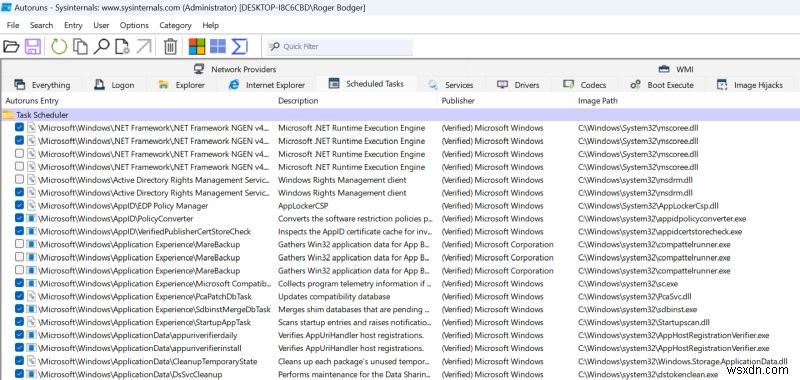800x380 pixels.
Task: Sort by the Autoruns Entry column header
Action: click(x=138, y=100)
